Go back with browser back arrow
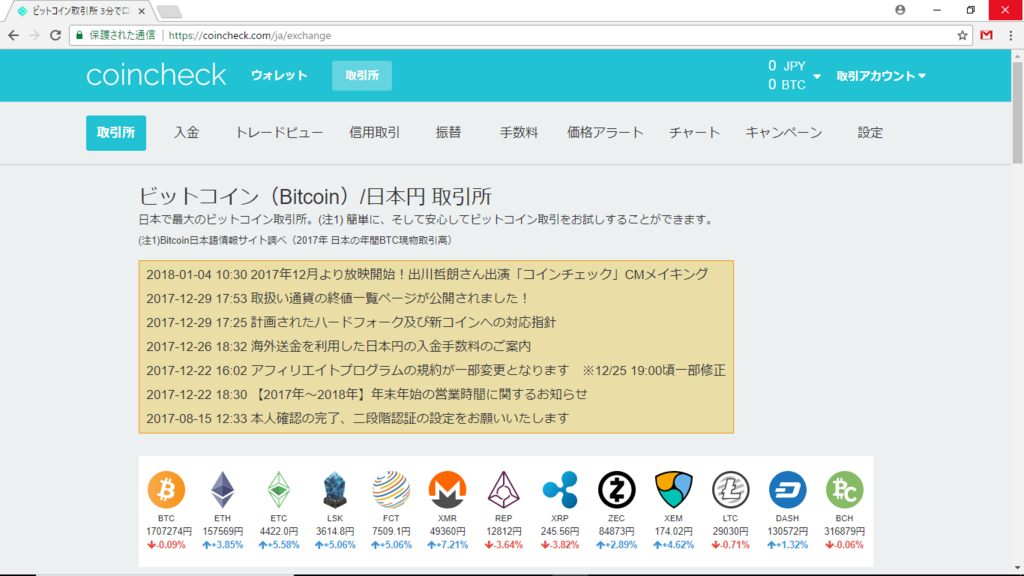Image resolution: width=1024 pixels, height=576 pixels. coord(14,35)
